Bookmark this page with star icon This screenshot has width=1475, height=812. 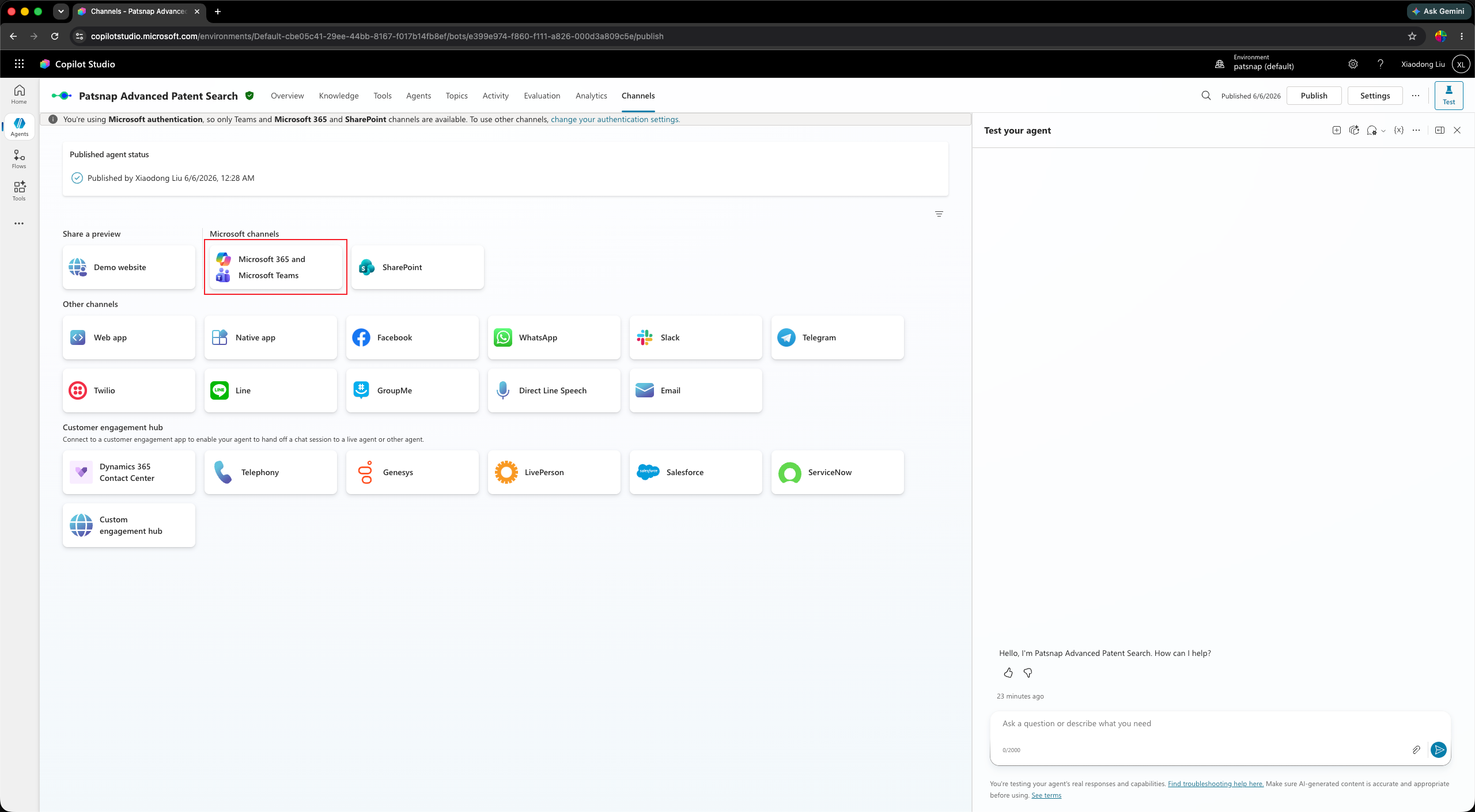coord(1412,36)
